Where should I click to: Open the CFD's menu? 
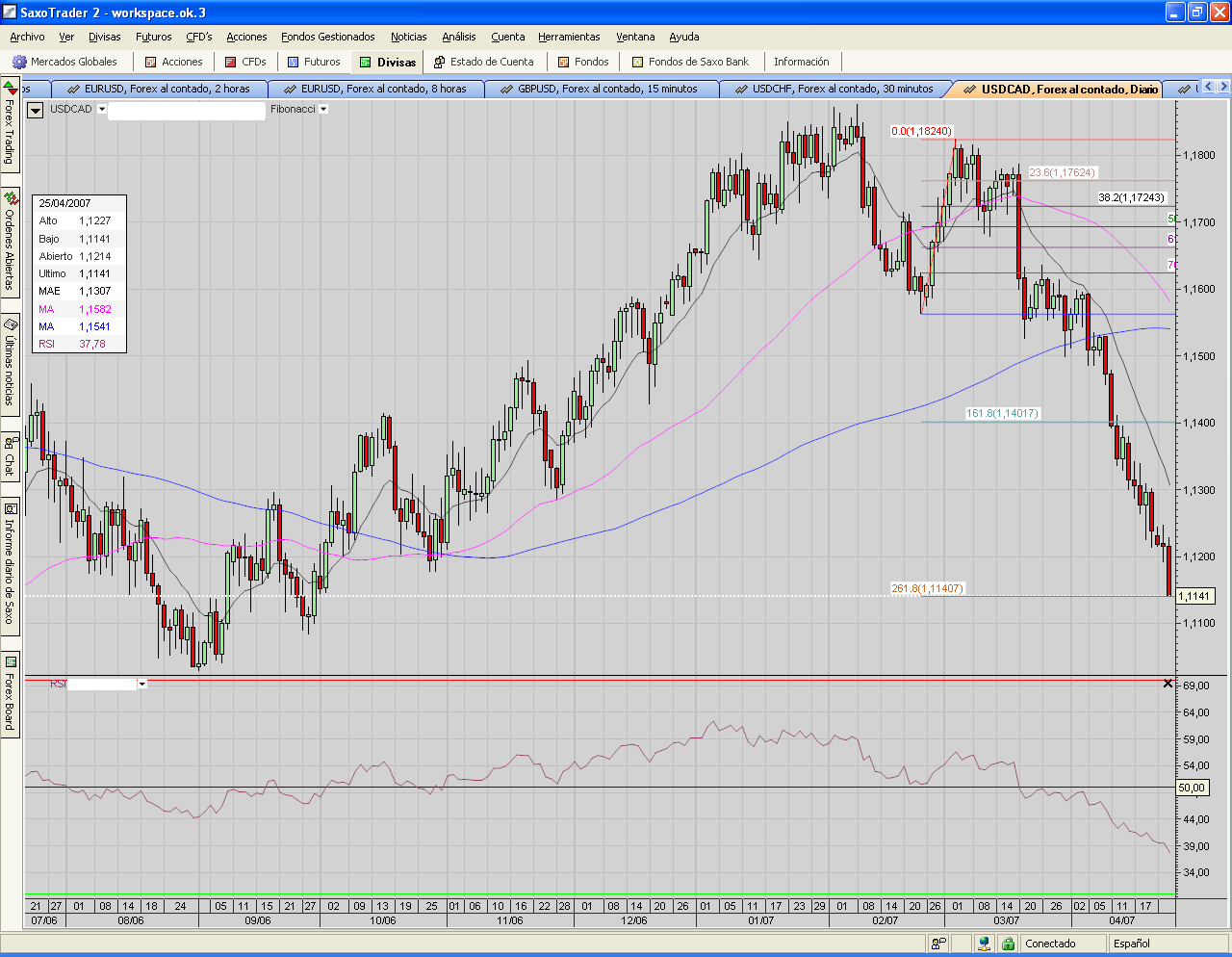[199, 37]
